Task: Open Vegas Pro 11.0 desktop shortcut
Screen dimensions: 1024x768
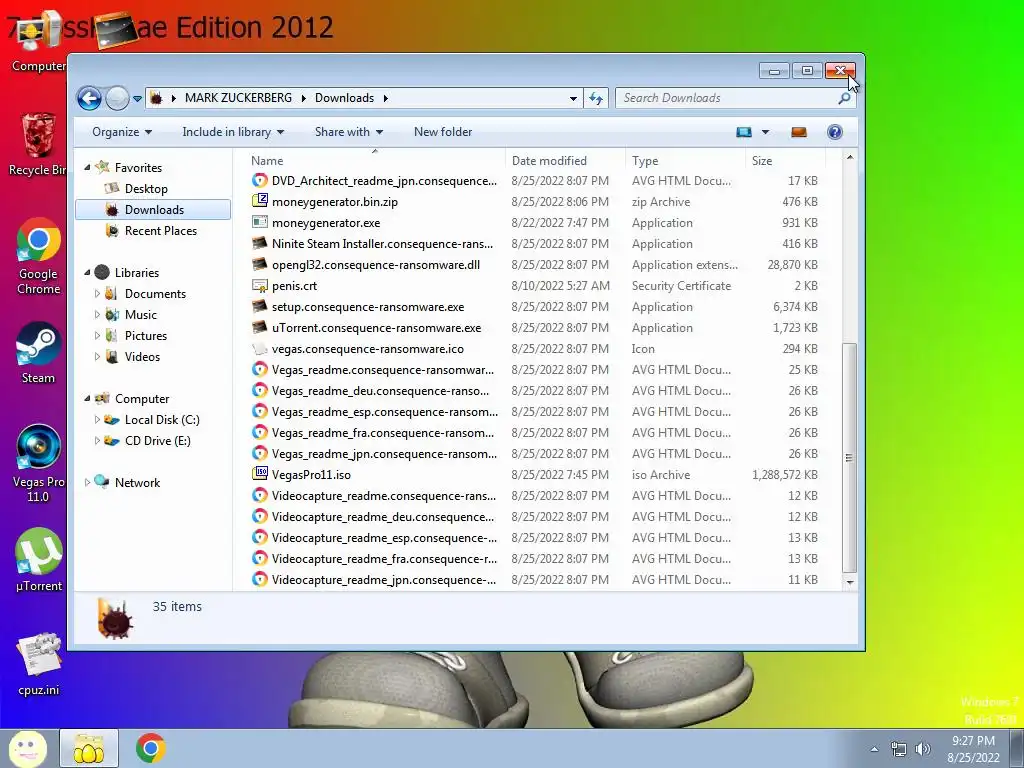Action: pyautogui.click(x=38, y=464)
